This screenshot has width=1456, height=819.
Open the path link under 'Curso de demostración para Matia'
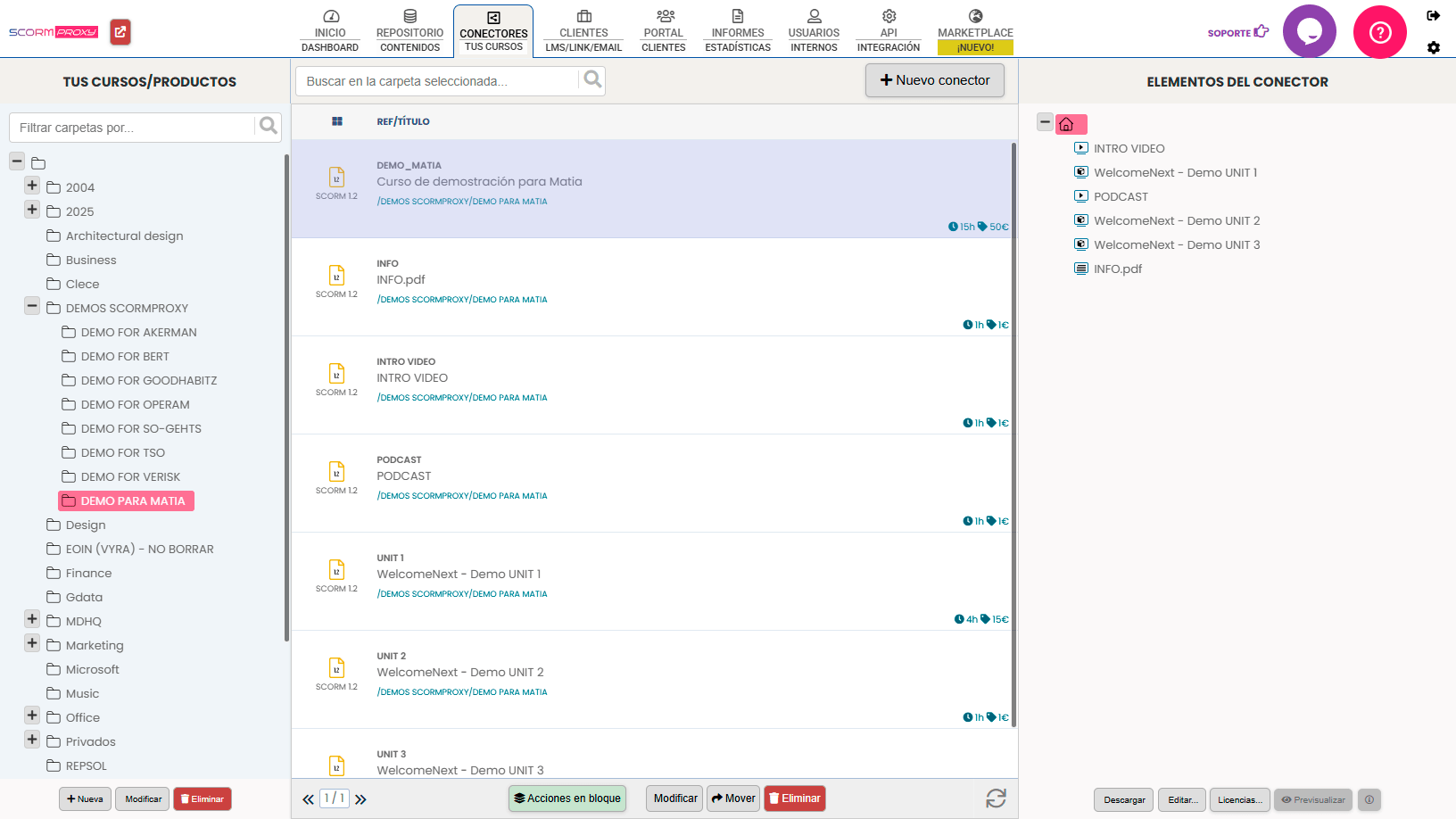462,202
